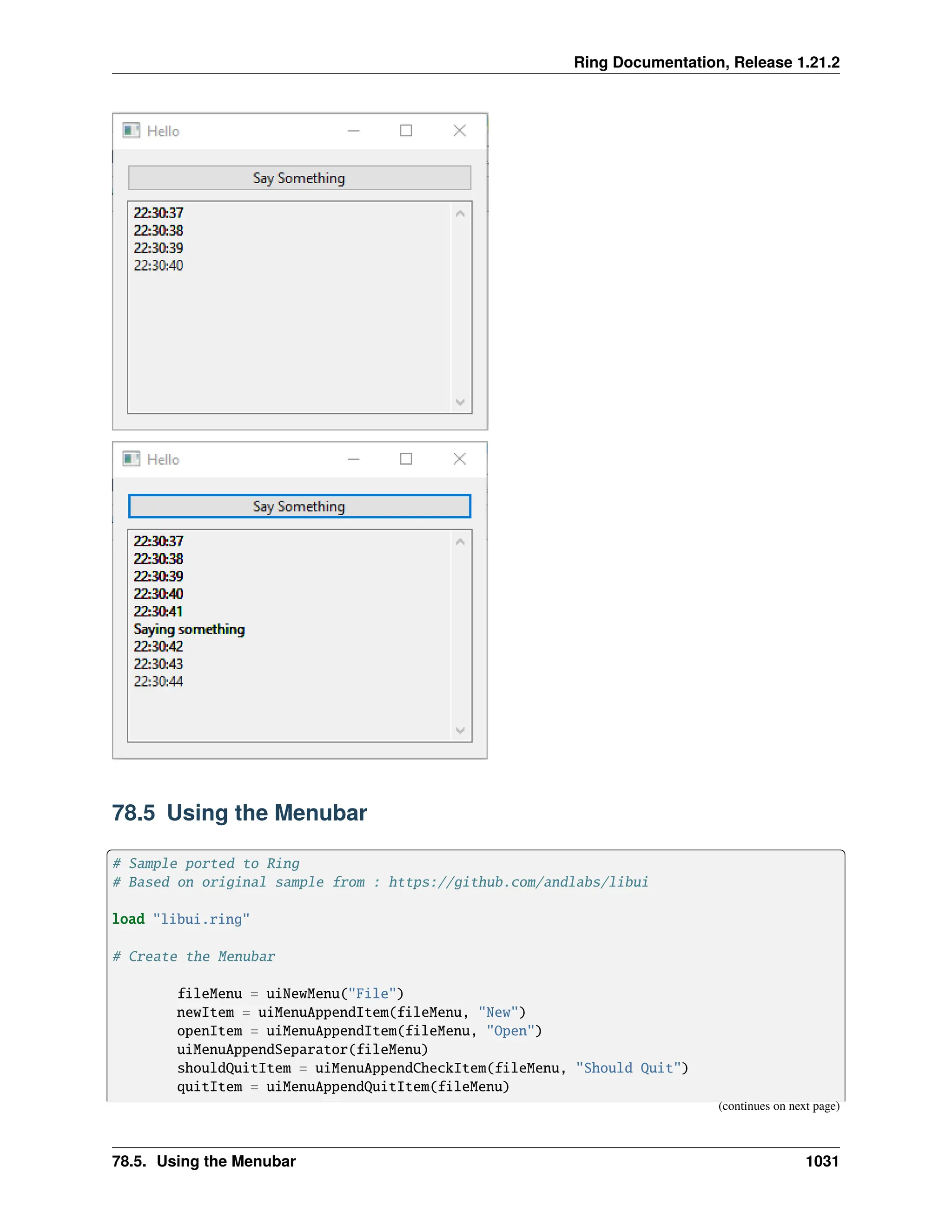This screenshot has width=952, height=1232.
Task: Click the github.com/andlabs/libui URL in code
Action: click(x=518, y=882)
